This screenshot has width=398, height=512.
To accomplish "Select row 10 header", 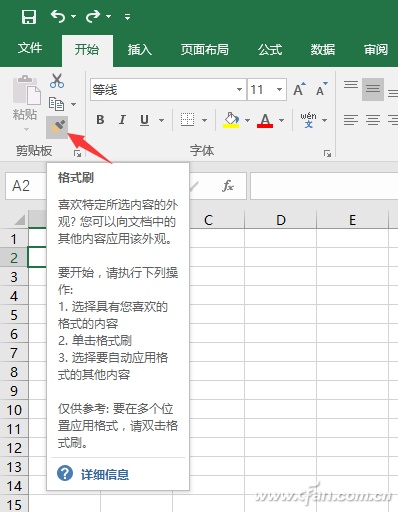I will (x=14, y=410).
